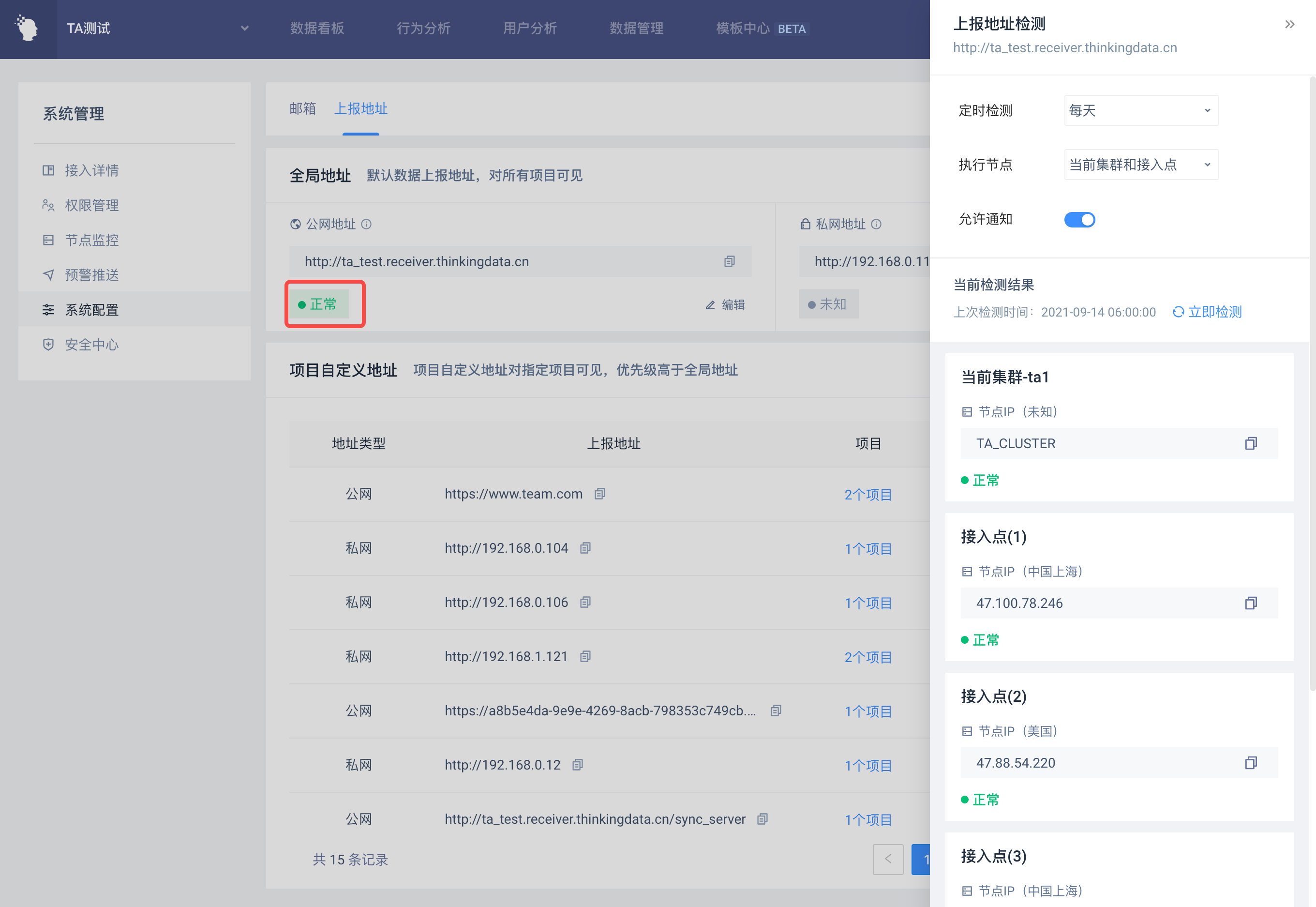Open 预警推送 in the sidebar
The image size is (1316, 907).
pos(134,275)
